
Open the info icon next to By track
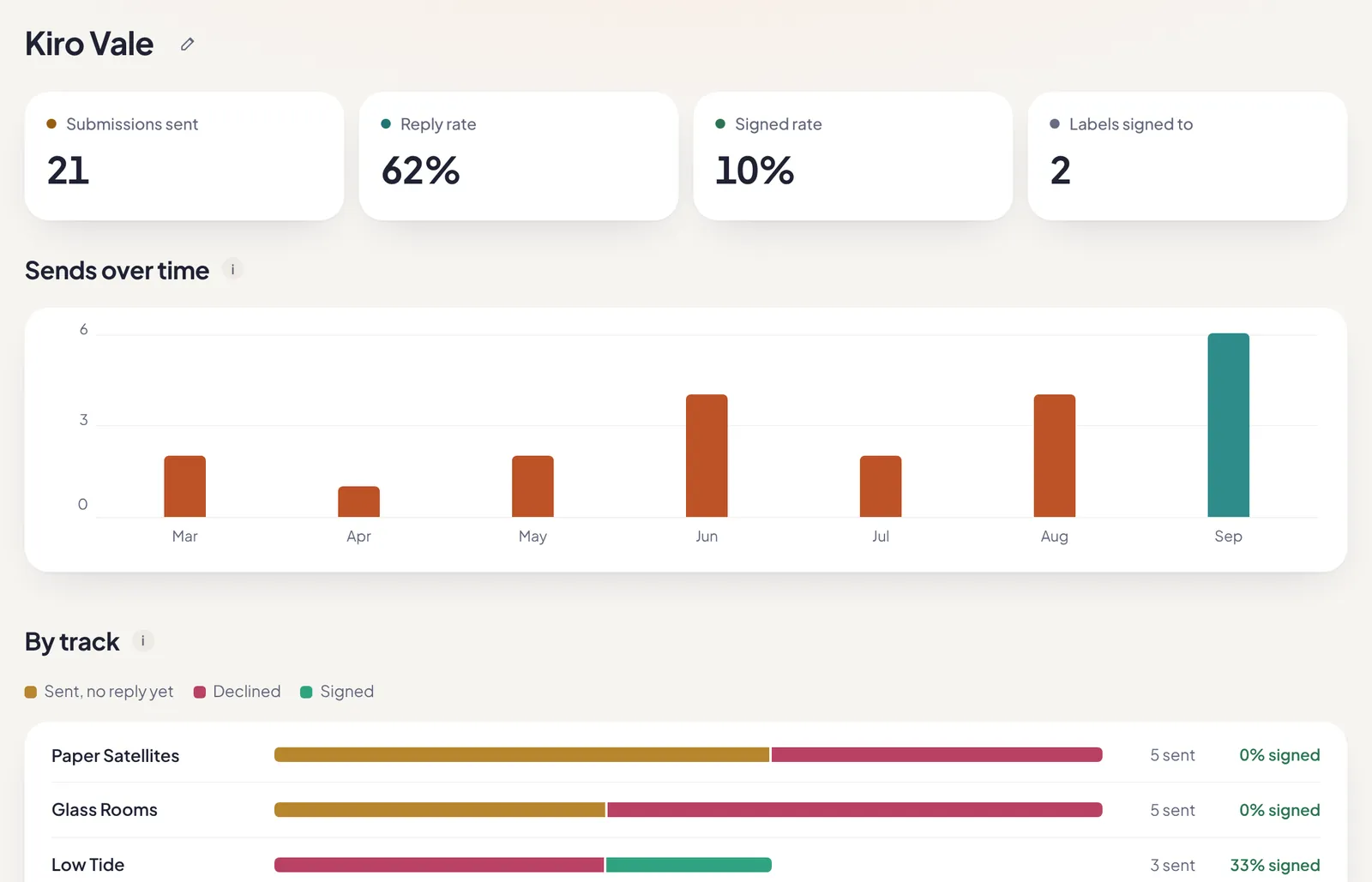pyautogui.click(x=143, y=640)
